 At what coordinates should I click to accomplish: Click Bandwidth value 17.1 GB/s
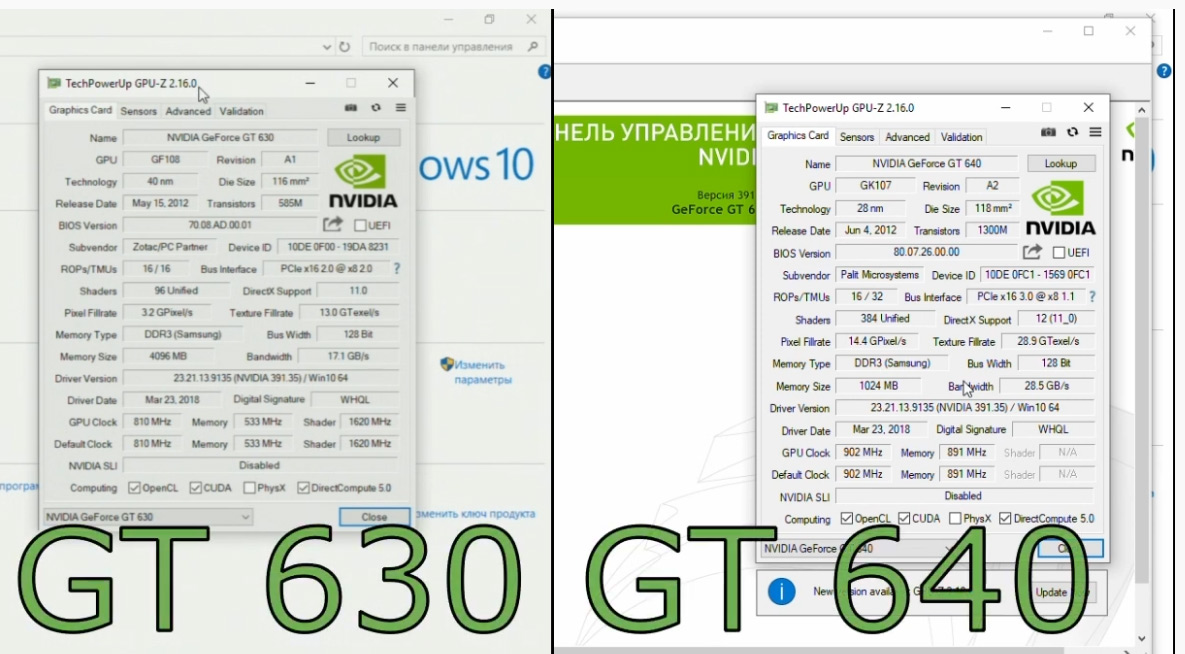coord(348,356)
